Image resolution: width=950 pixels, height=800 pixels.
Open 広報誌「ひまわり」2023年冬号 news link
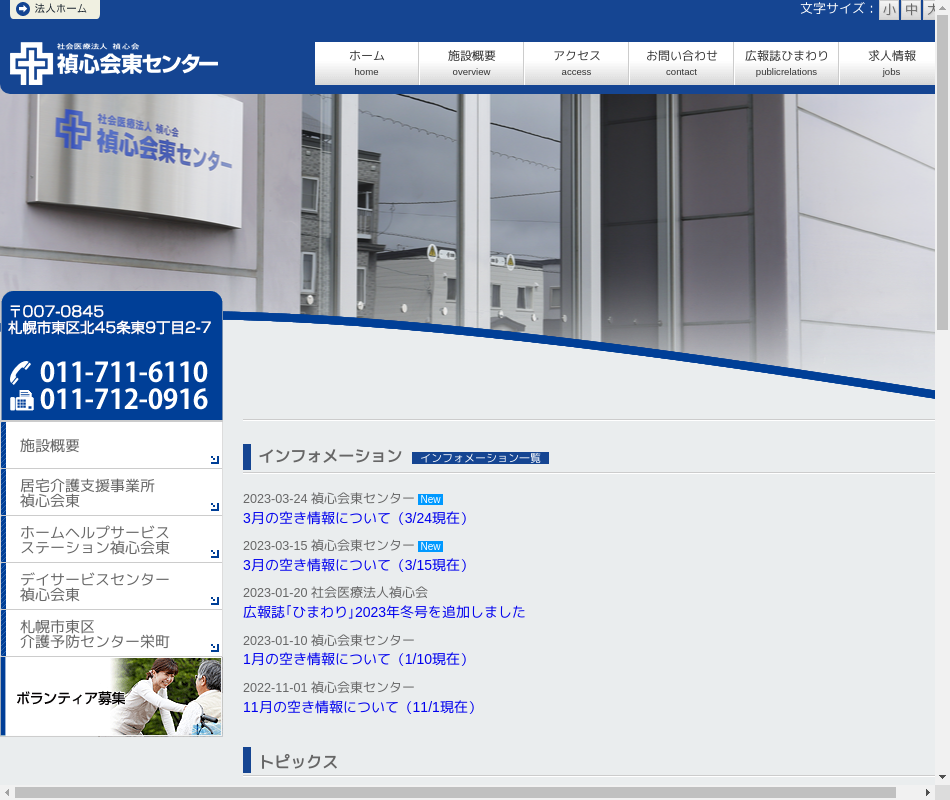[x=383, y=612]
